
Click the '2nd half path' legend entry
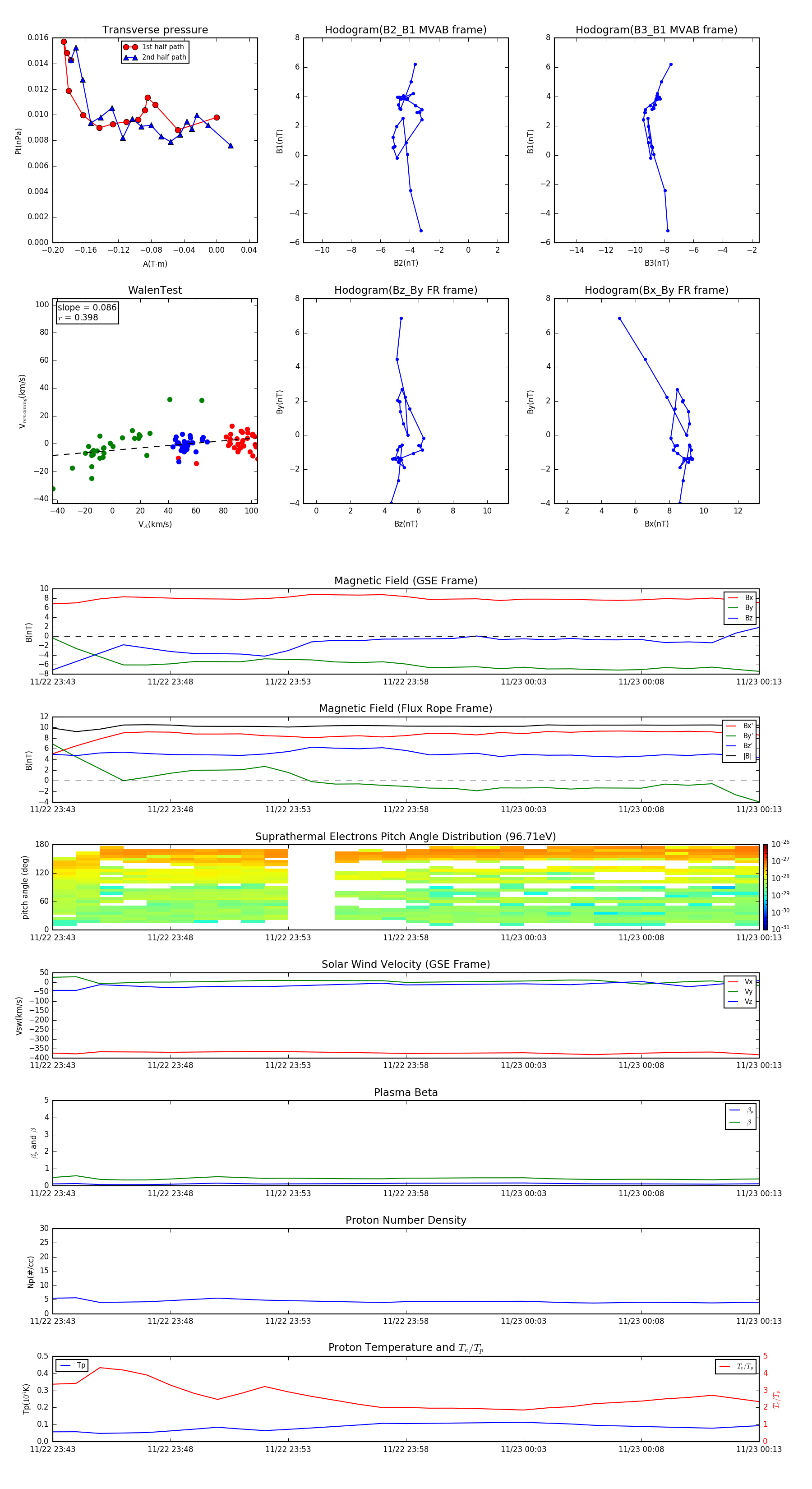coord(155,57)
